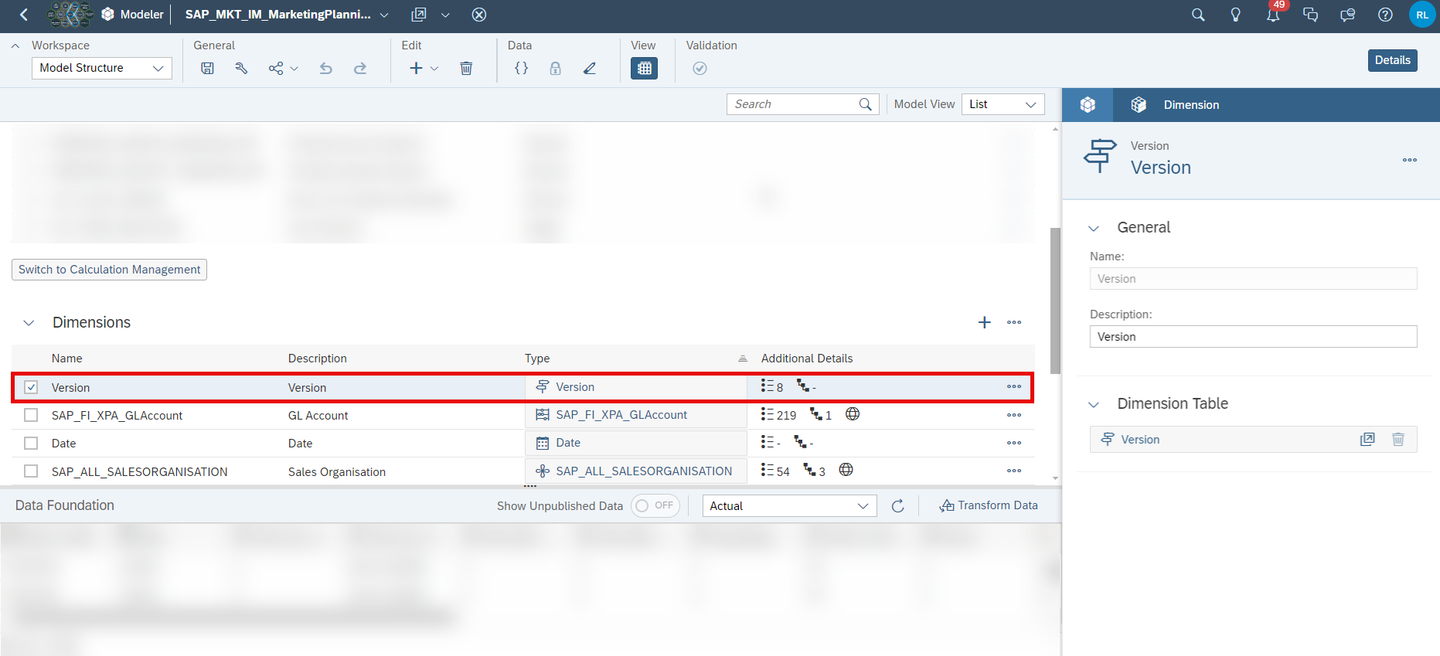Check the Date row checkbox

[31, 443]
